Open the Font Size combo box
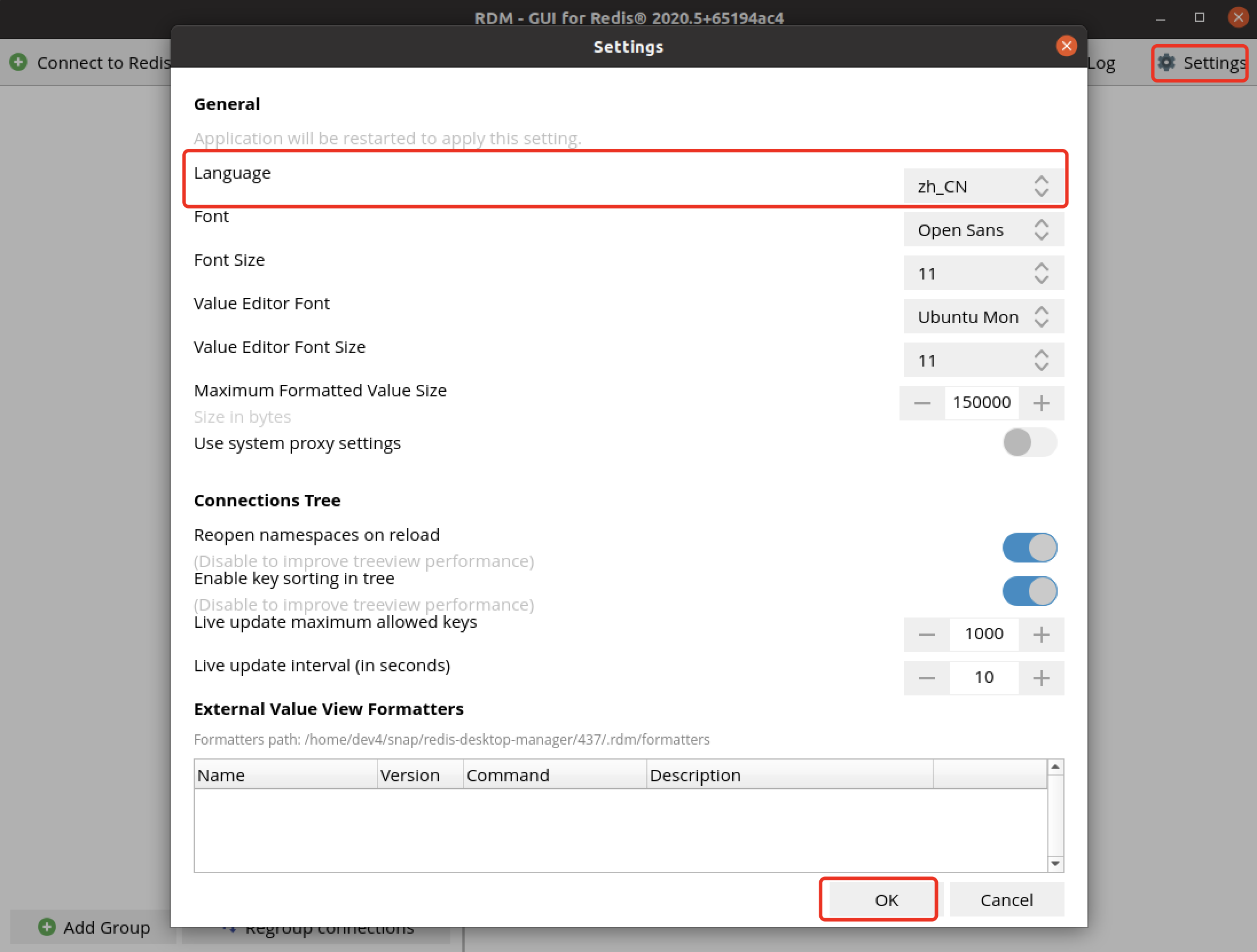 pyautogui.click(x=983, y=273)
